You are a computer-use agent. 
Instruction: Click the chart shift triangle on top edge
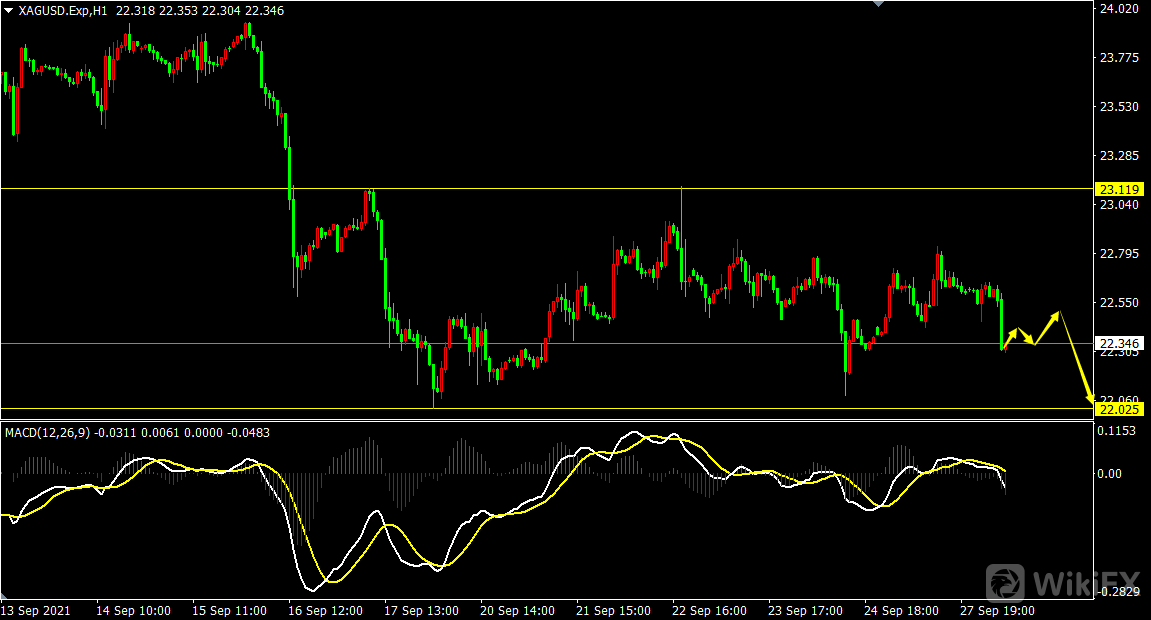[879, 4]
